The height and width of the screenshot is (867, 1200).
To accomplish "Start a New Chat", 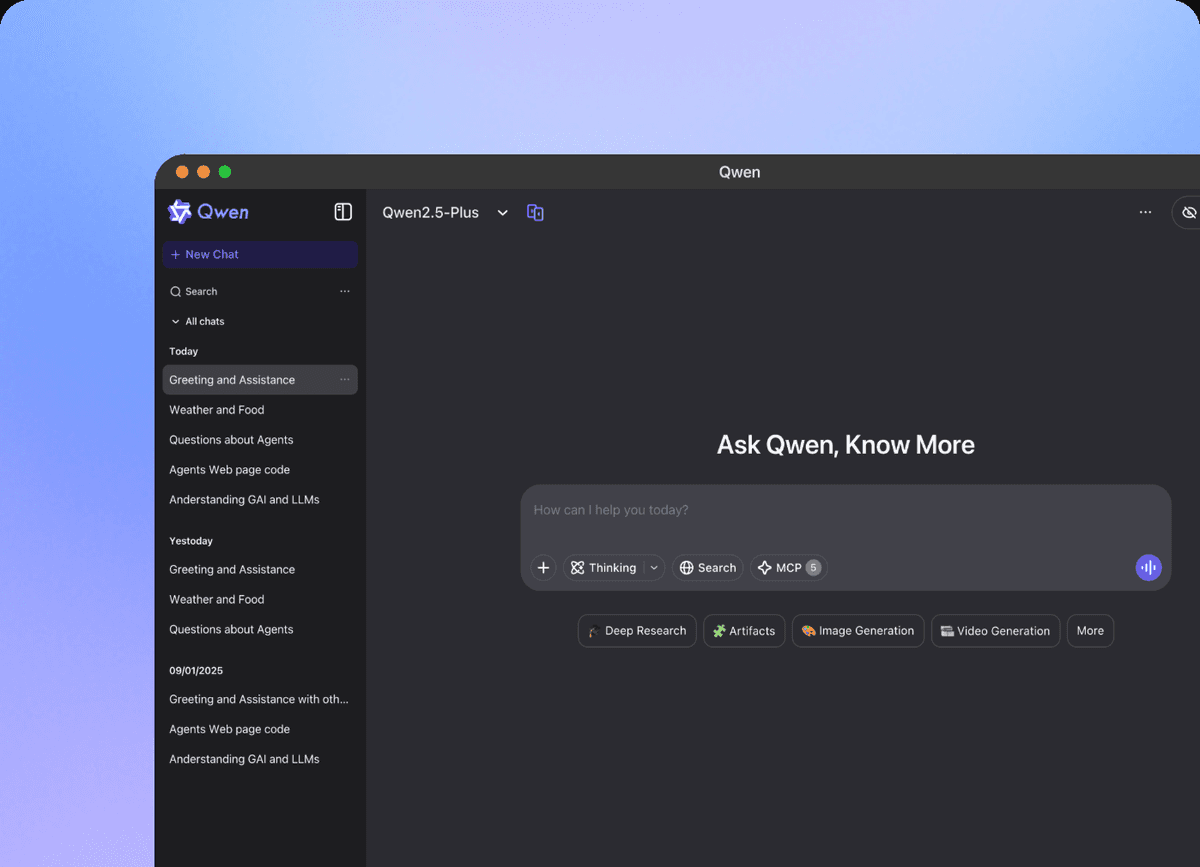I will coord(260,255).
